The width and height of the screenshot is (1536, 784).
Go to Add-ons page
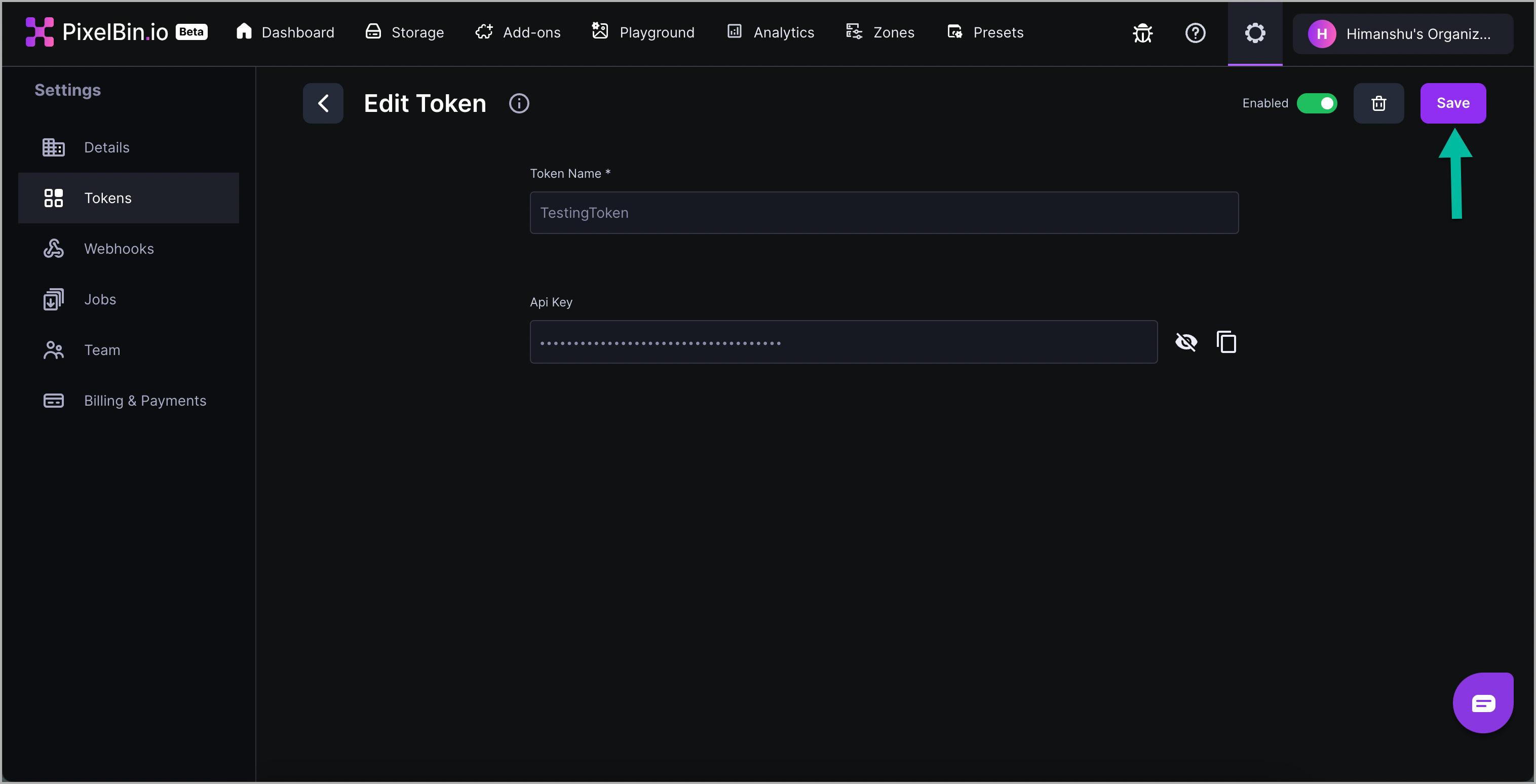[518, 32]
